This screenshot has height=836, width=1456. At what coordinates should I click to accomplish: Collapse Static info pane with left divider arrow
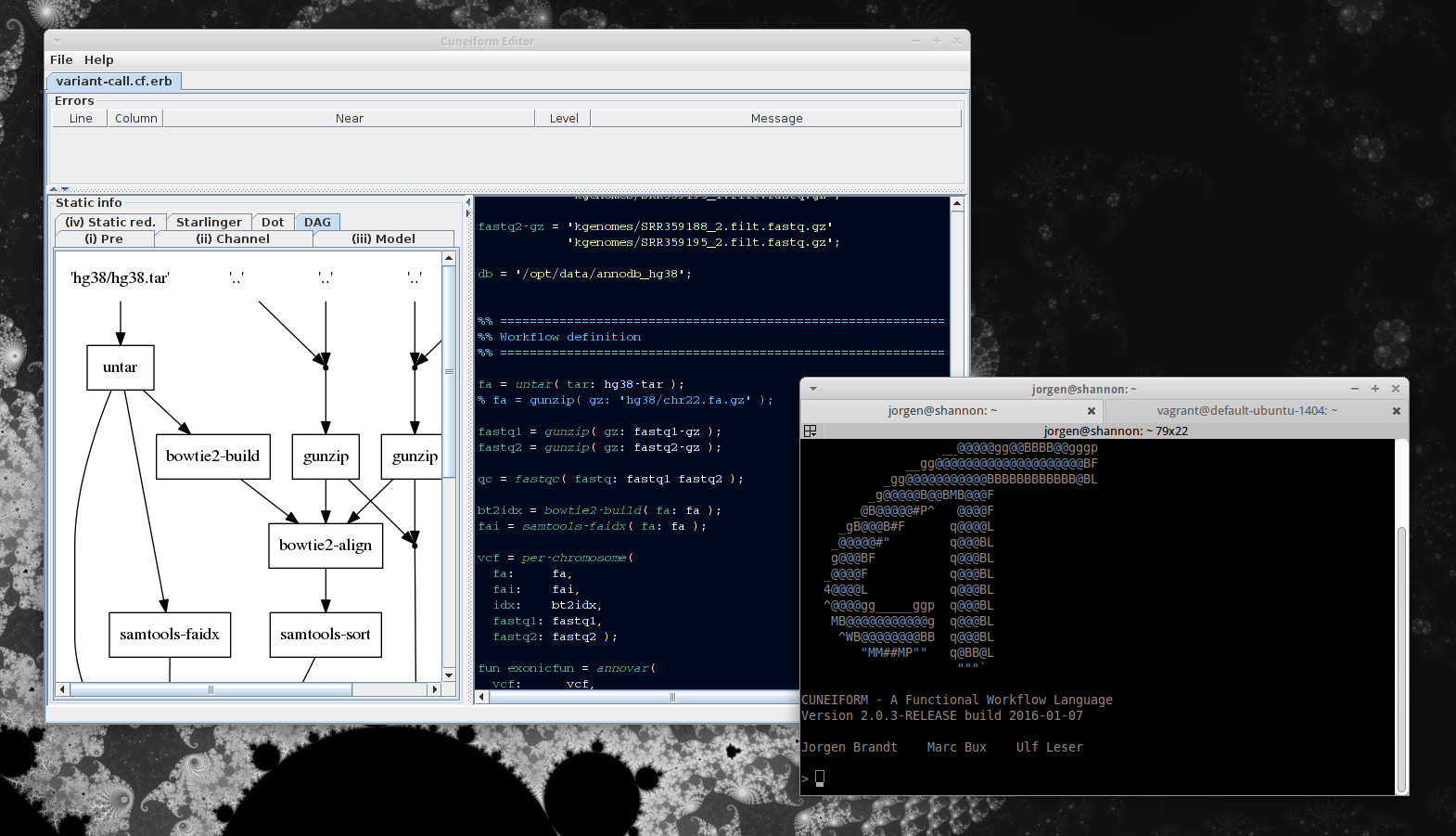468,202
